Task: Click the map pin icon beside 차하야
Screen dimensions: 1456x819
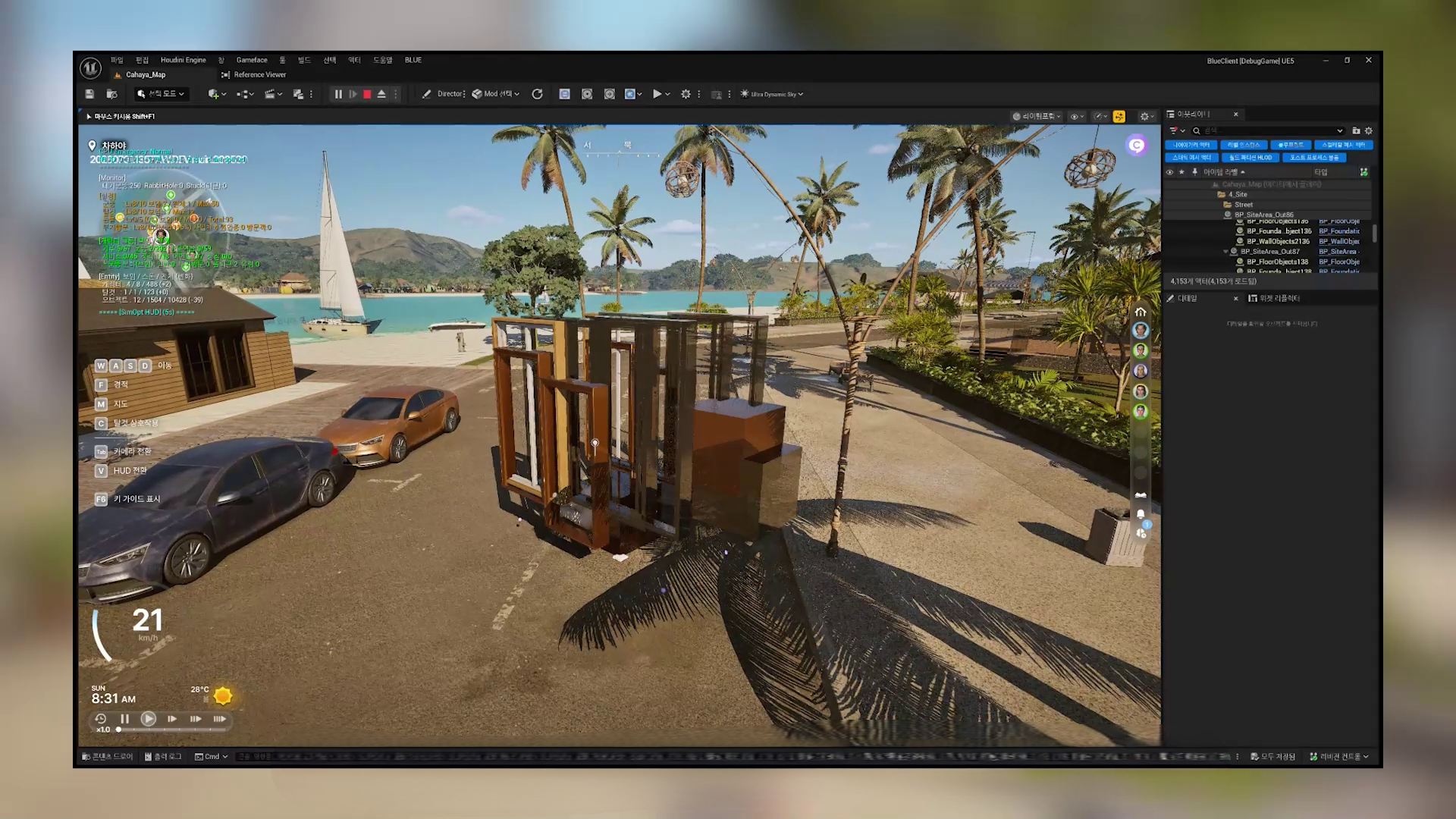Action: tap(93, 146)
